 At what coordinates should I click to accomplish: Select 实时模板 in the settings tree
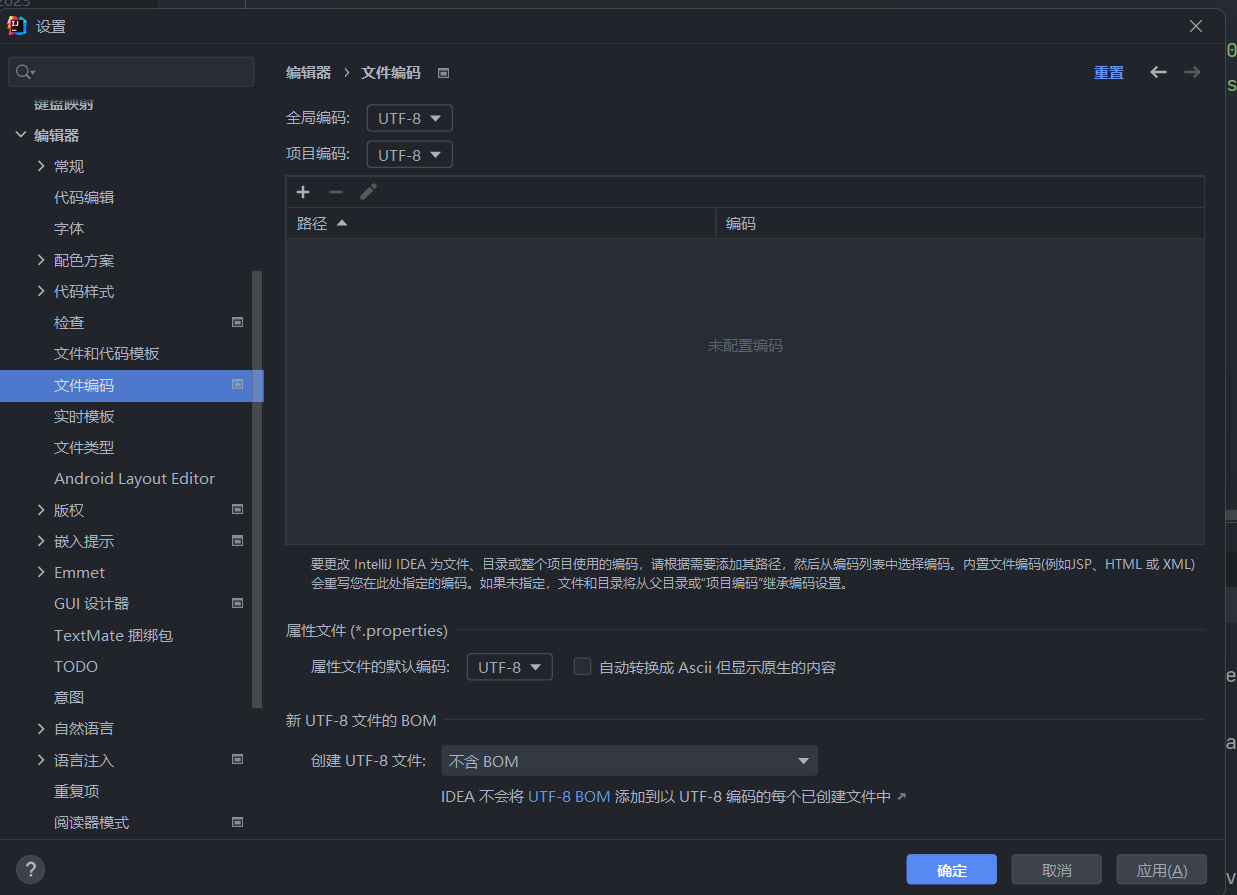pos(84,416)
